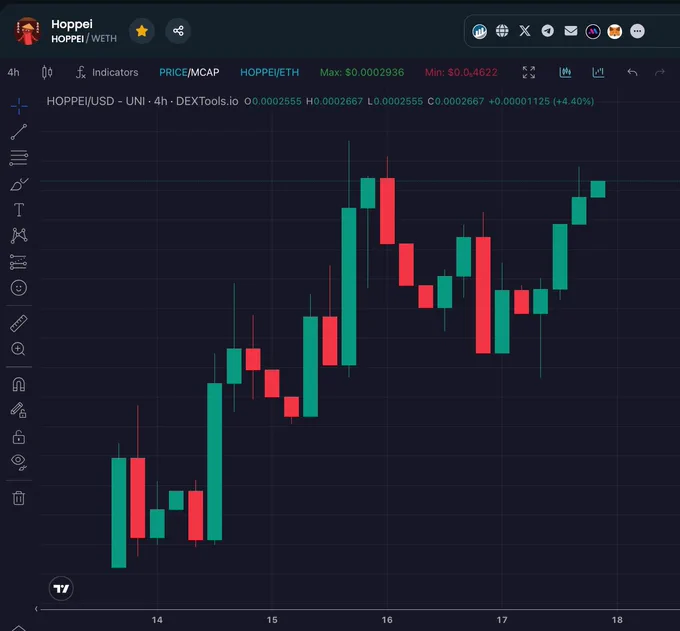Open the Hoppei token avatar
The width and height of the screenshot is (680, 631).
pyautogui.click(x=27, y=31)
